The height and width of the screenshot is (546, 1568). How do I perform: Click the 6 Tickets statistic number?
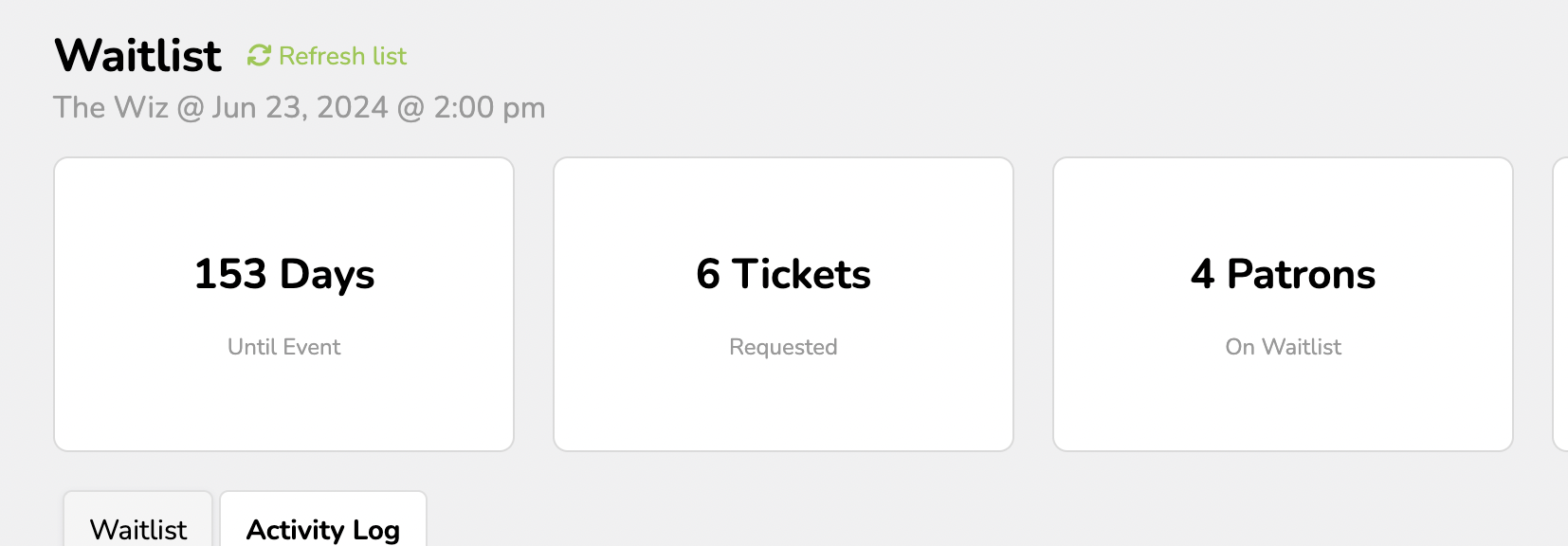pyautogui.click(x=783, y=275)
